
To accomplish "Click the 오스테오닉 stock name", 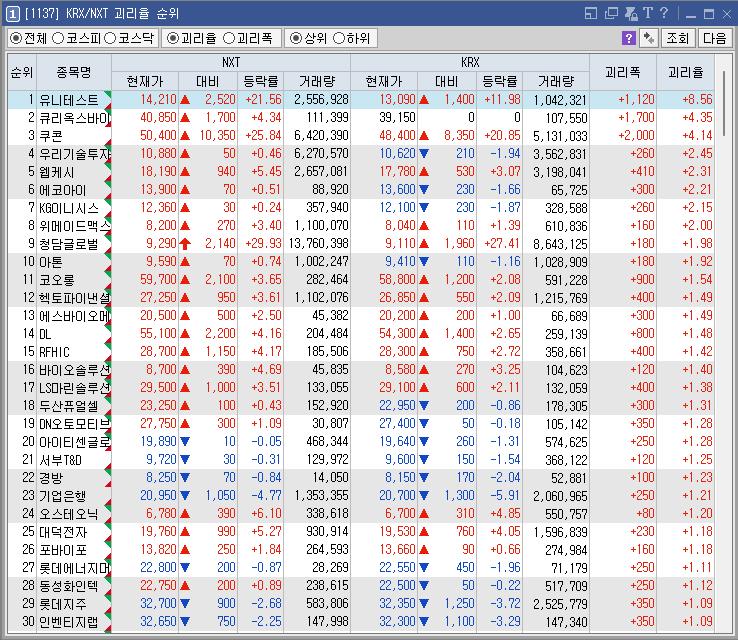I will [69, 513].
